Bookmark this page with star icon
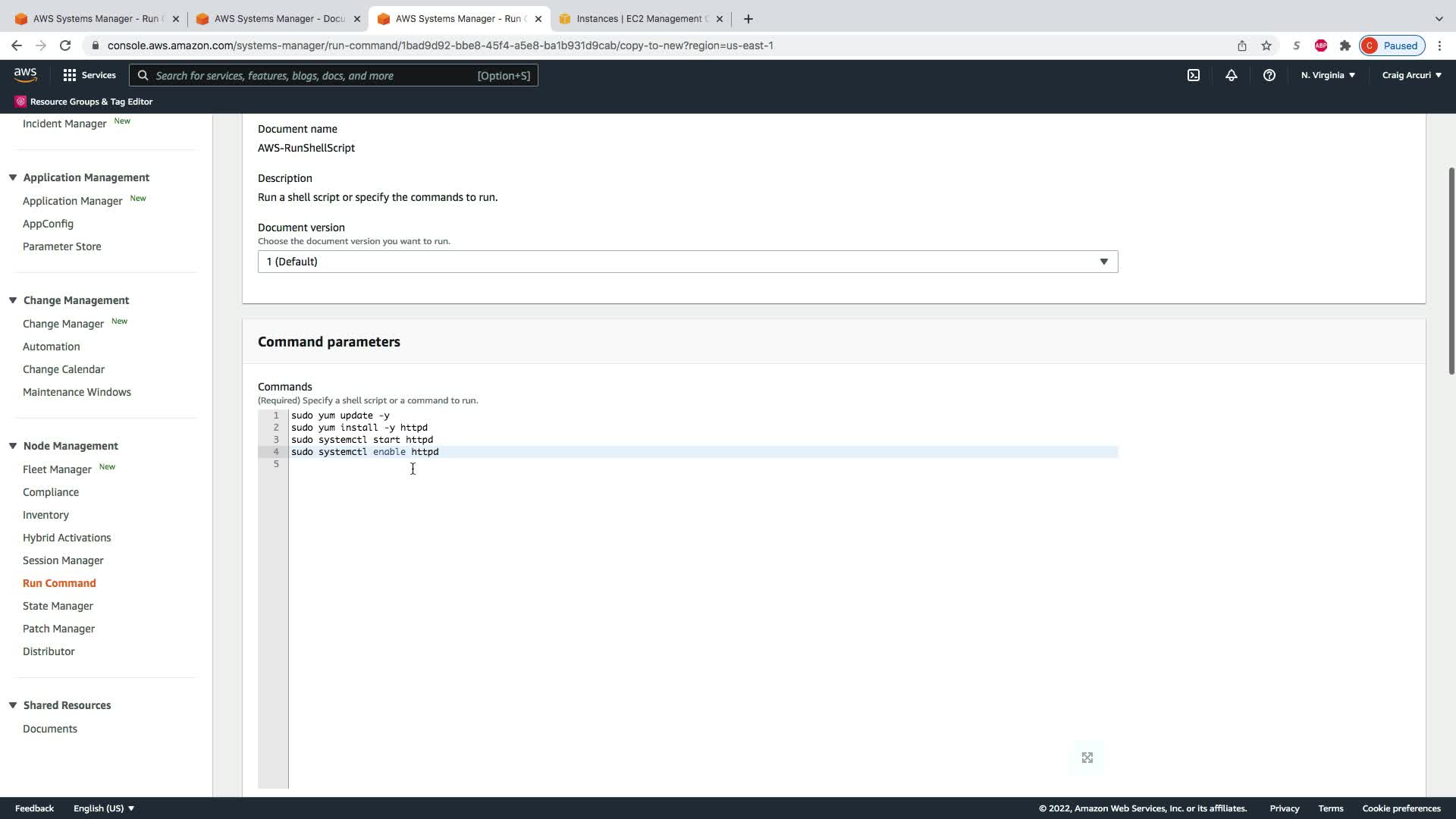 tap(1266, 45)
